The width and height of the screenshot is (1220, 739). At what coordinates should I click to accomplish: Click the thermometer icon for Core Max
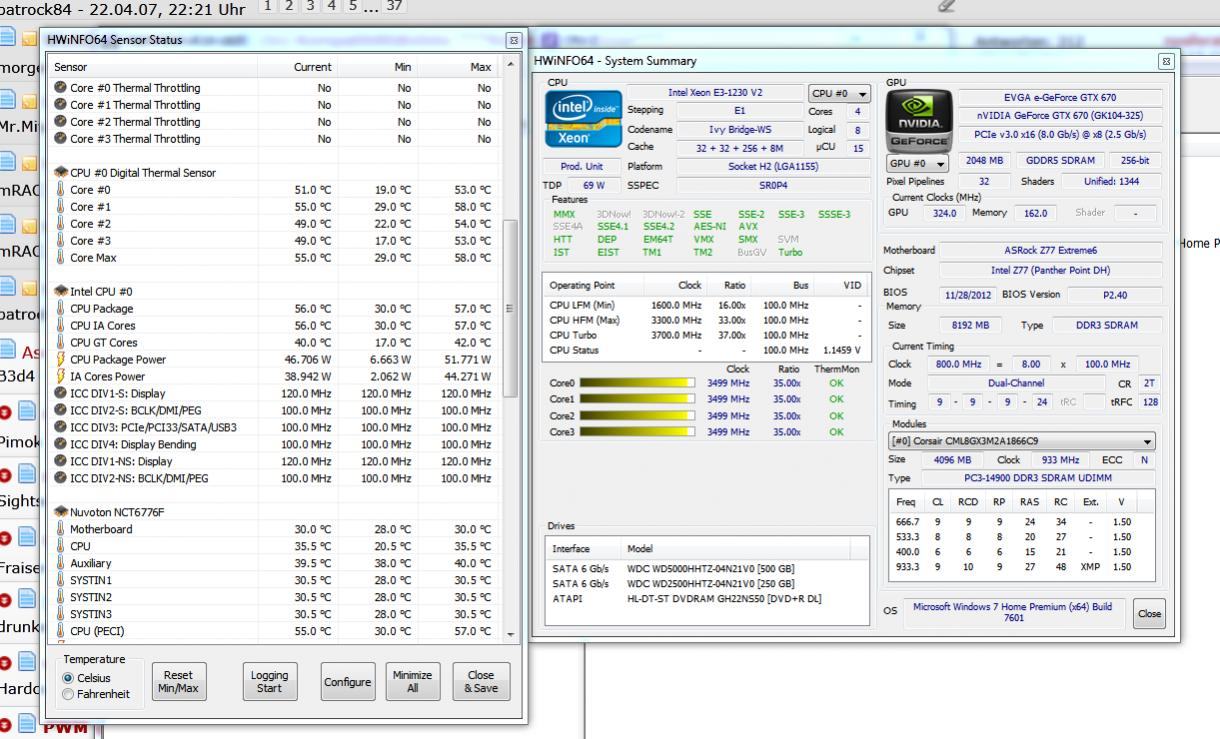[x=60, y=258]
